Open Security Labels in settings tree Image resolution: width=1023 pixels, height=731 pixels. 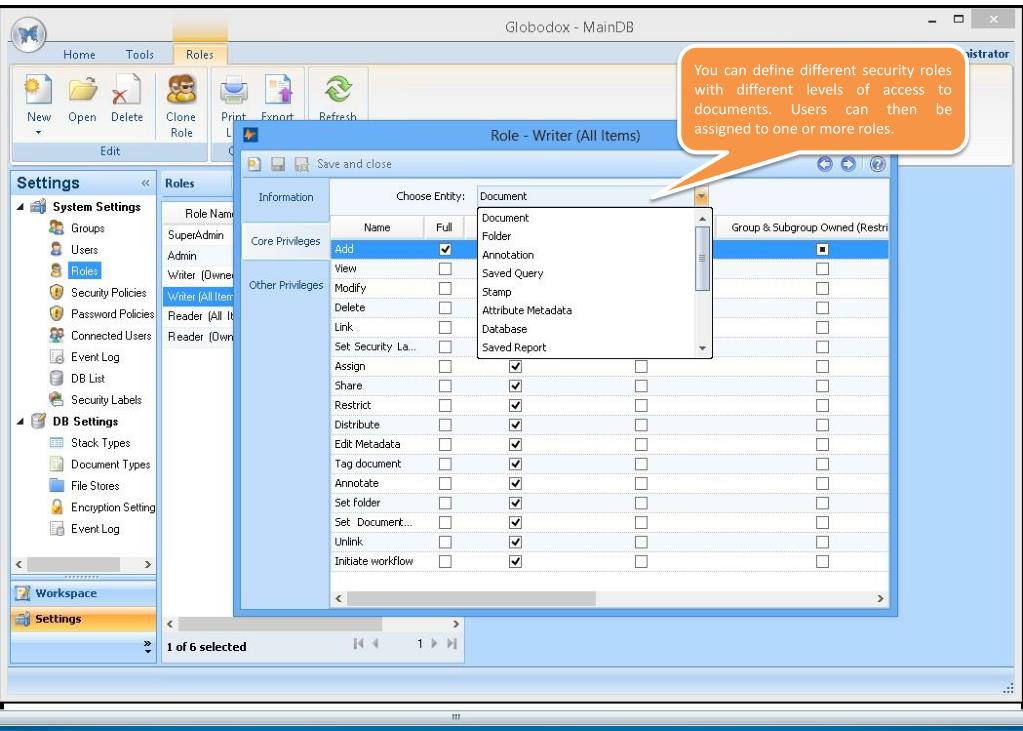(106, 400)
